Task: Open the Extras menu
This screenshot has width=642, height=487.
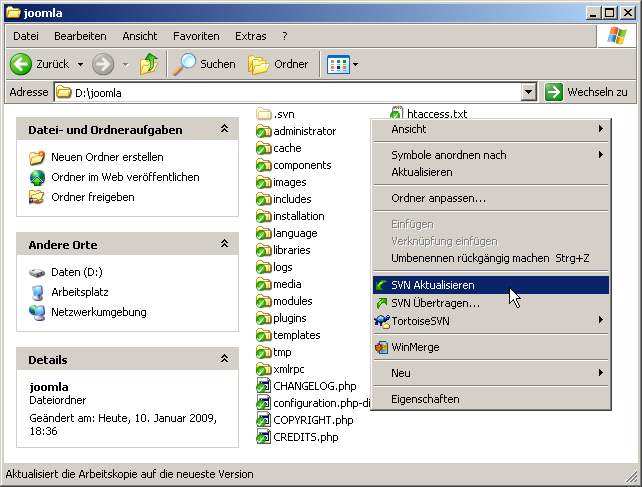Action: click(x=251, y=36)
